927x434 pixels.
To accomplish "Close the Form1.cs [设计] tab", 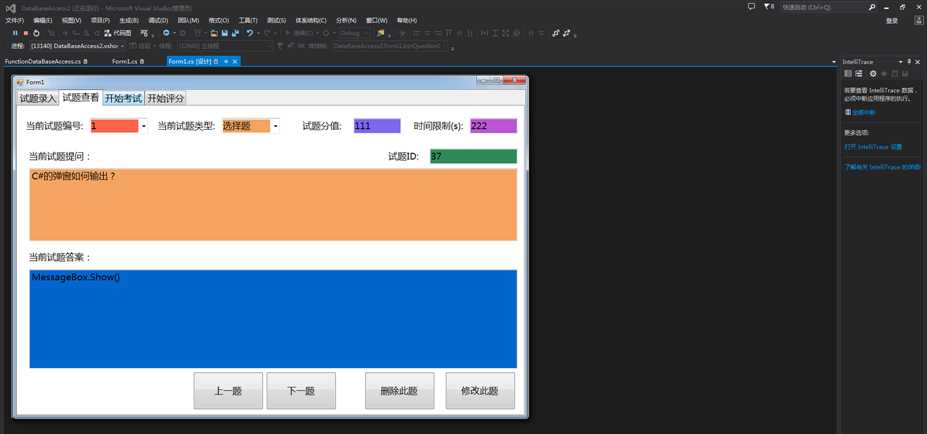I will point(235,61).
